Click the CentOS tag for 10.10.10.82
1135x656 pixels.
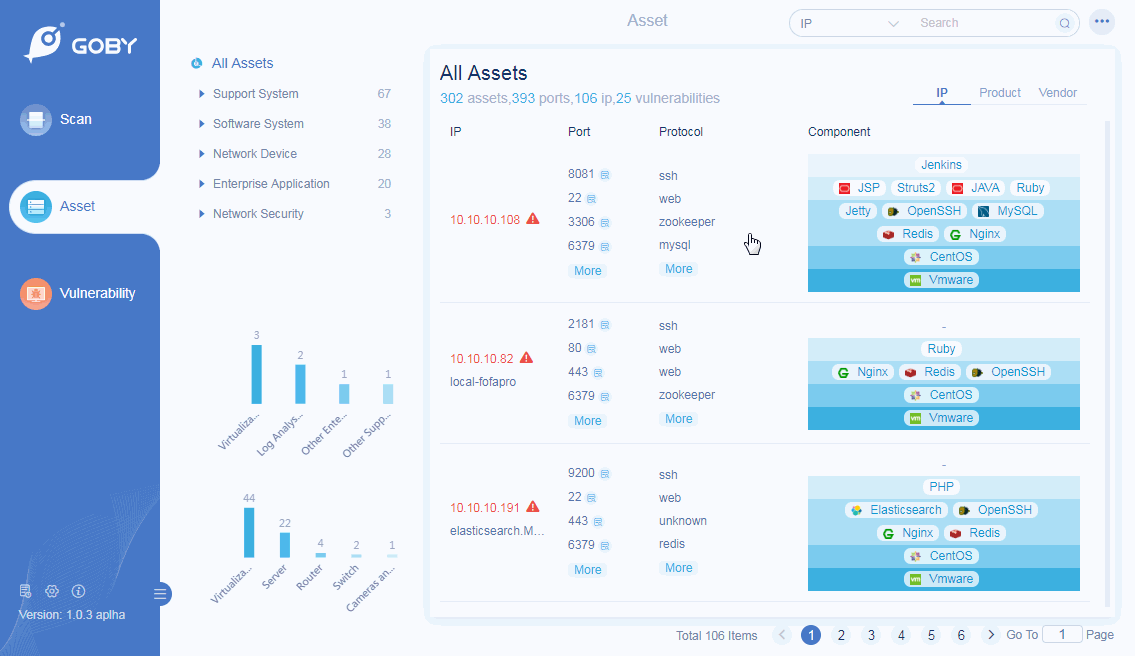(942, 395)
